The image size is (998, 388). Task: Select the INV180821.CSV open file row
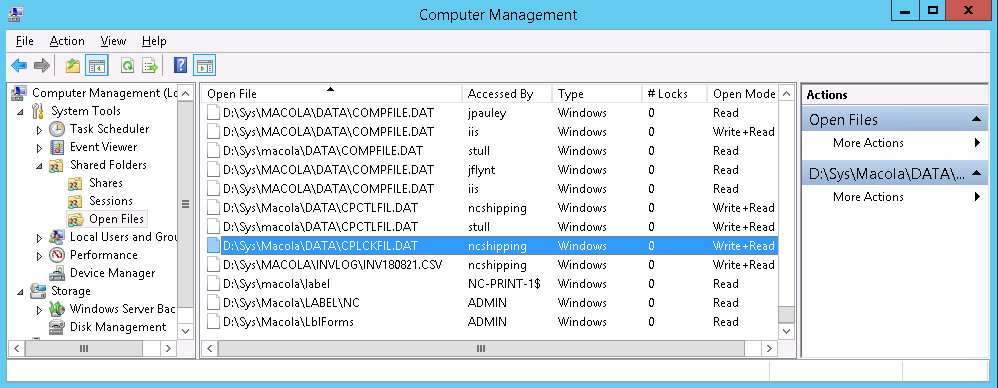click(x=489, y=265)
